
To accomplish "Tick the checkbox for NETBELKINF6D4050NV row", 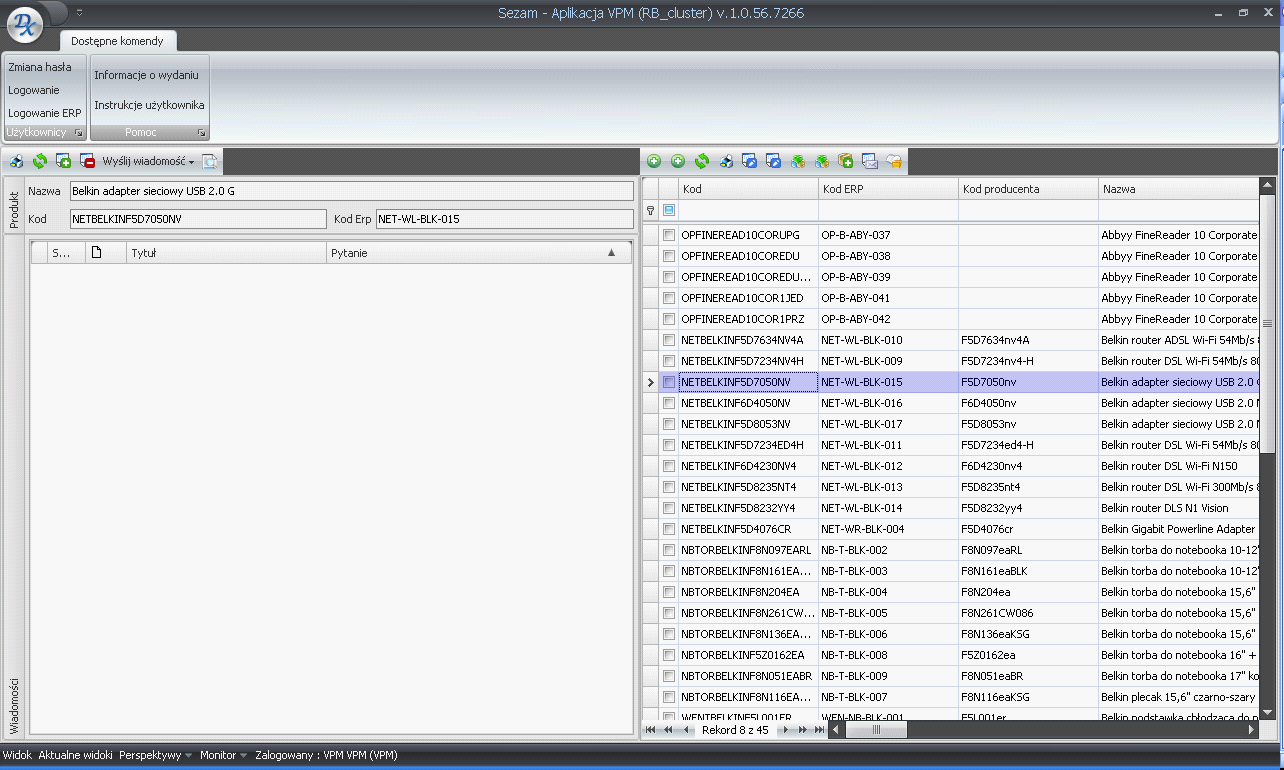I will click(x=669, y=403).
